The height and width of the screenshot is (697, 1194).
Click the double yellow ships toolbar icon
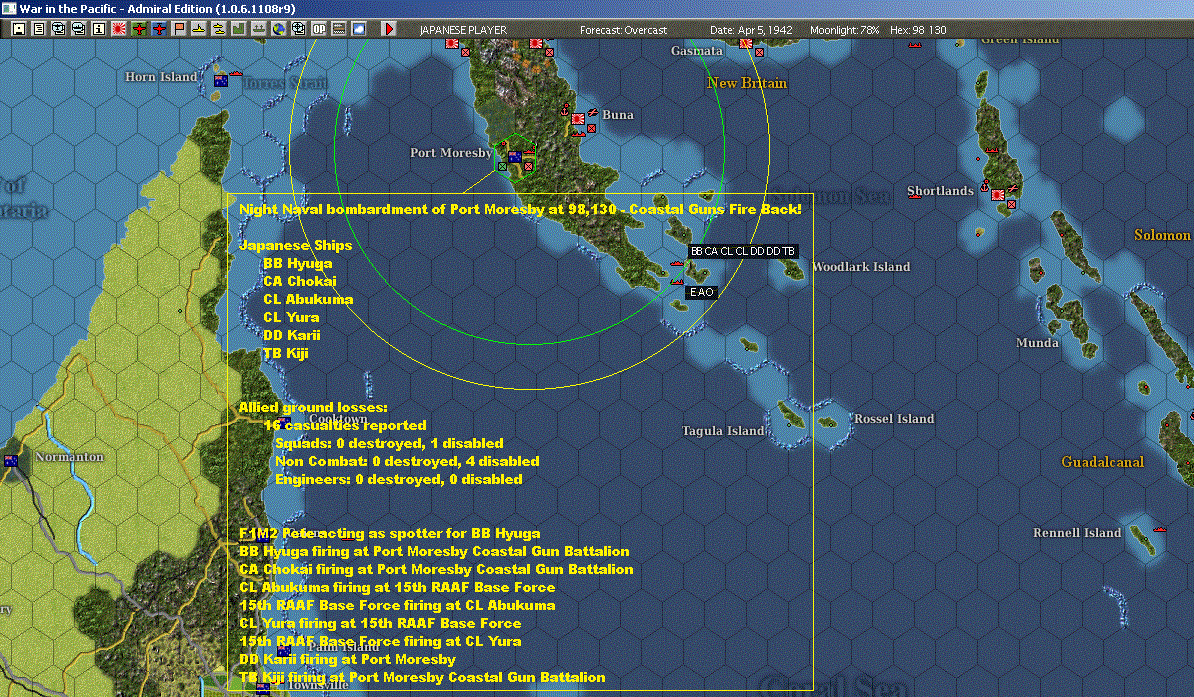[219, 29]
